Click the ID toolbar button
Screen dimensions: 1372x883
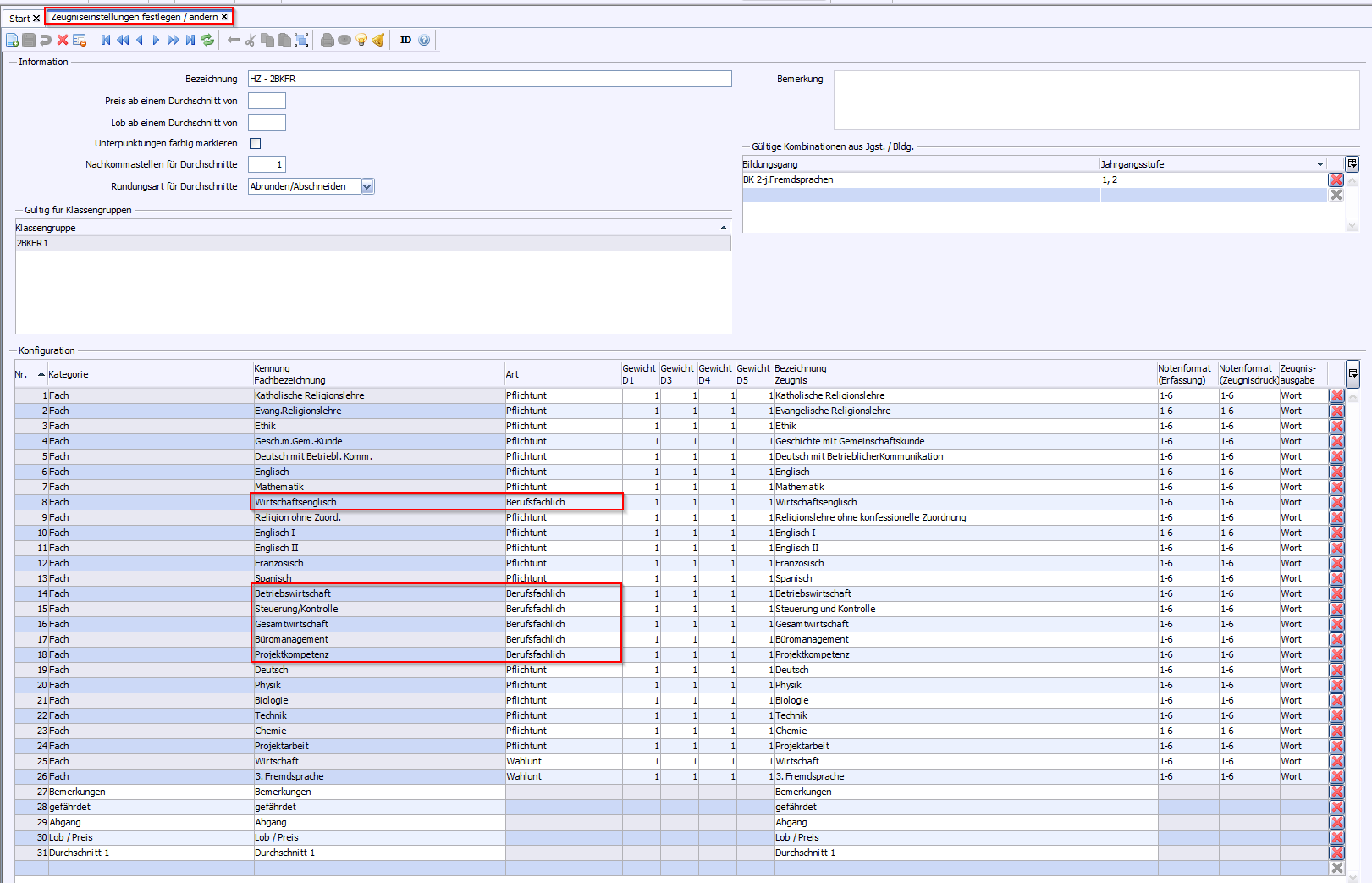[405, 40]
